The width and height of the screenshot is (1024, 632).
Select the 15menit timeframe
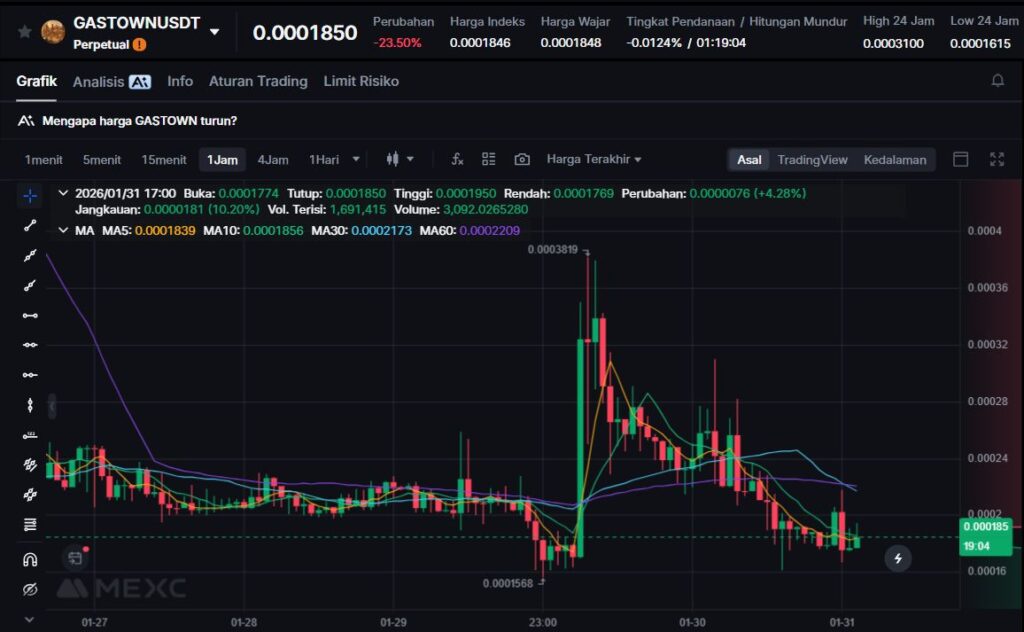tap(164, 160)
